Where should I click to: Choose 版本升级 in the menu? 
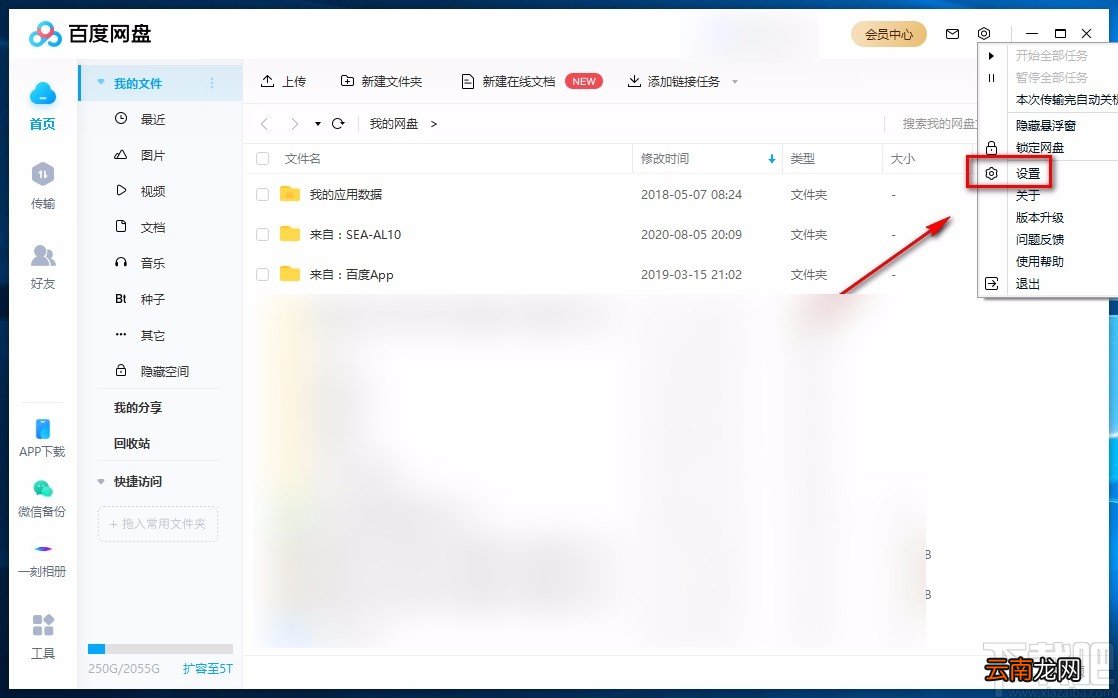click(1040, 217)
